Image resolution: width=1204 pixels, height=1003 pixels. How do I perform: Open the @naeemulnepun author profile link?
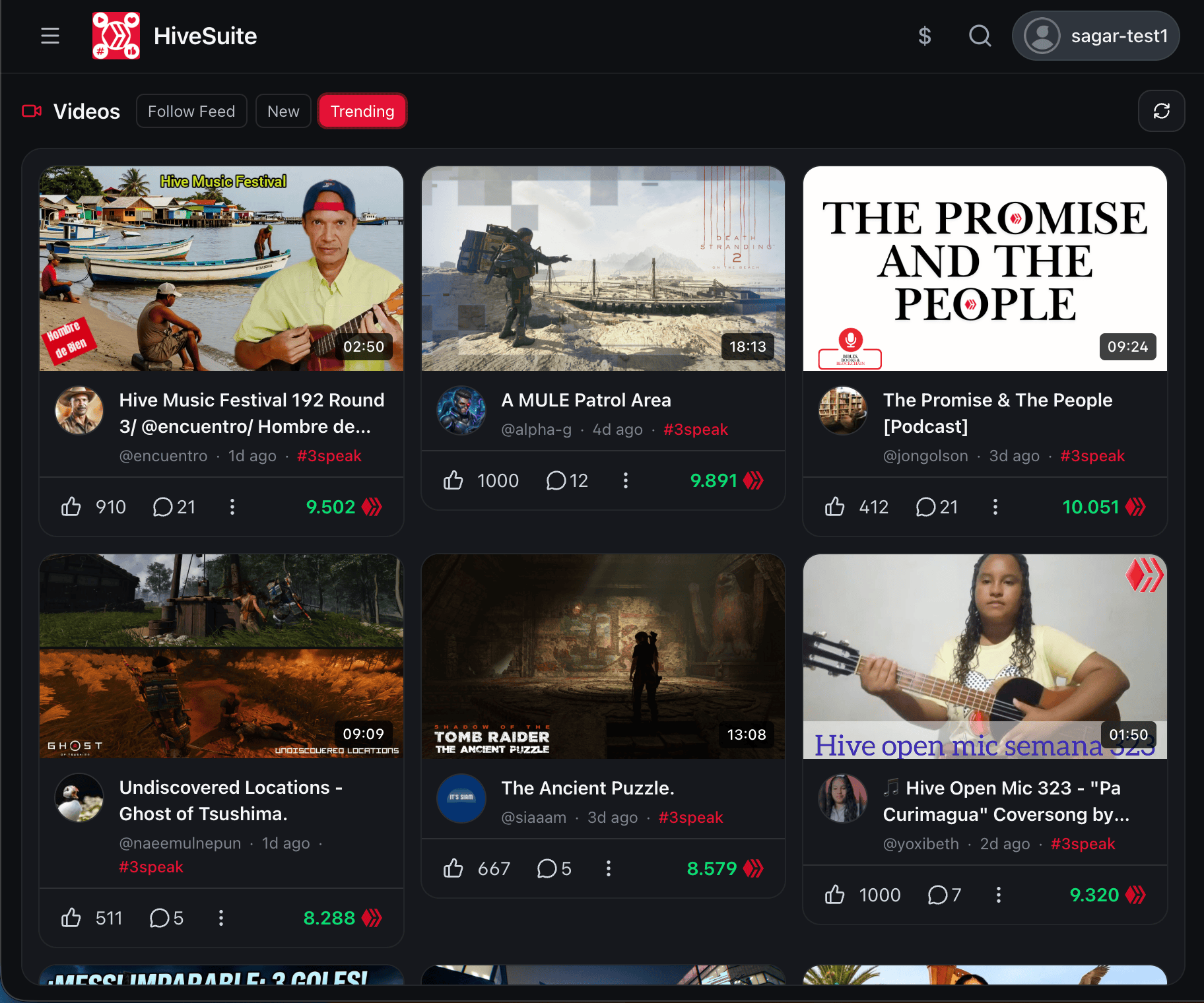click(180, 843)
